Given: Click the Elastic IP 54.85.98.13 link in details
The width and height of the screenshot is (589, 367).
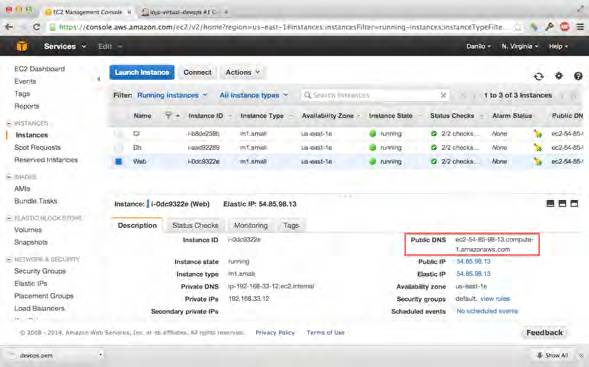Looking at the screenshot, I should [473, 274].
